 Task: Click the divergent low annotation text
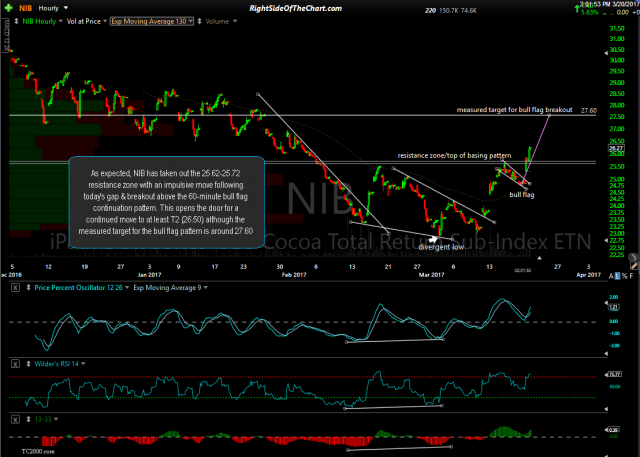point(441,247)
